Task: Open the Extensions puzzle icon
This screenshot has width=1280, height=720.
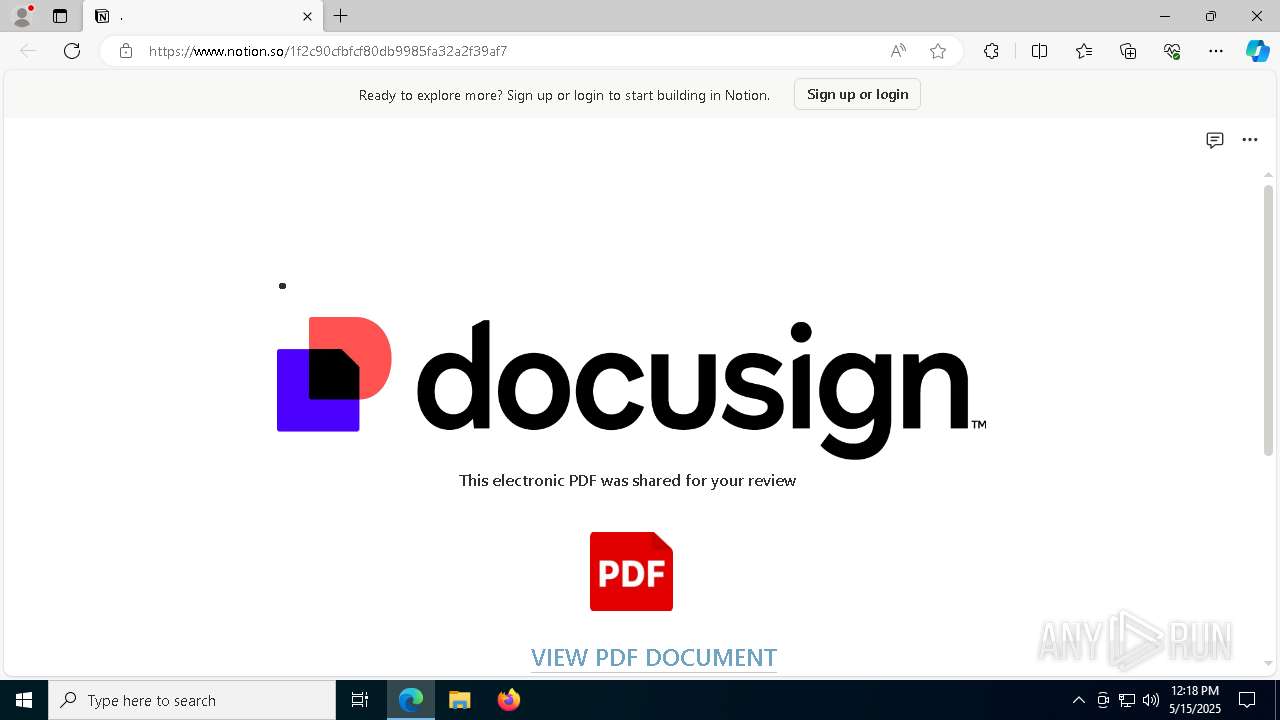Action: (x=991, y=51)
